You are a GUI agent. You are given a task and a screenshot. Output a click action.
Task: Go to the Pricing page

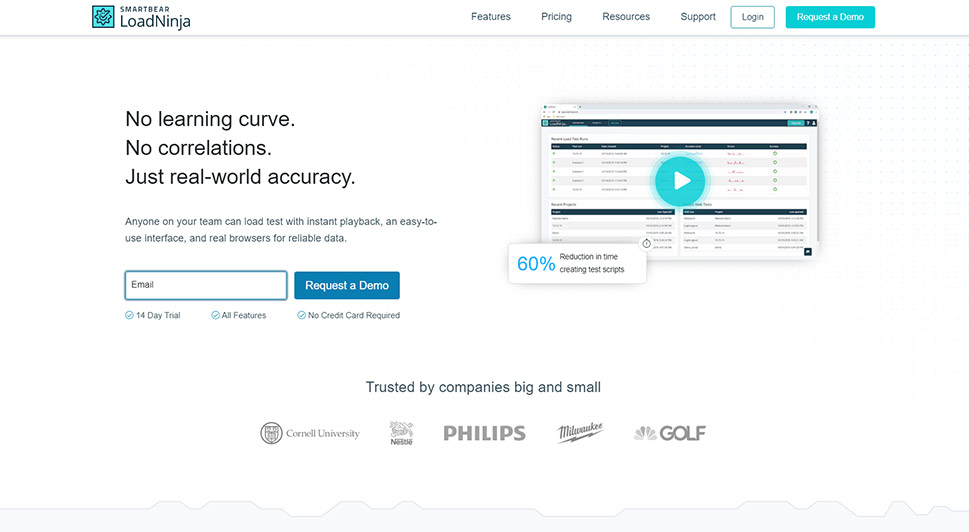(x=556, y=17)
